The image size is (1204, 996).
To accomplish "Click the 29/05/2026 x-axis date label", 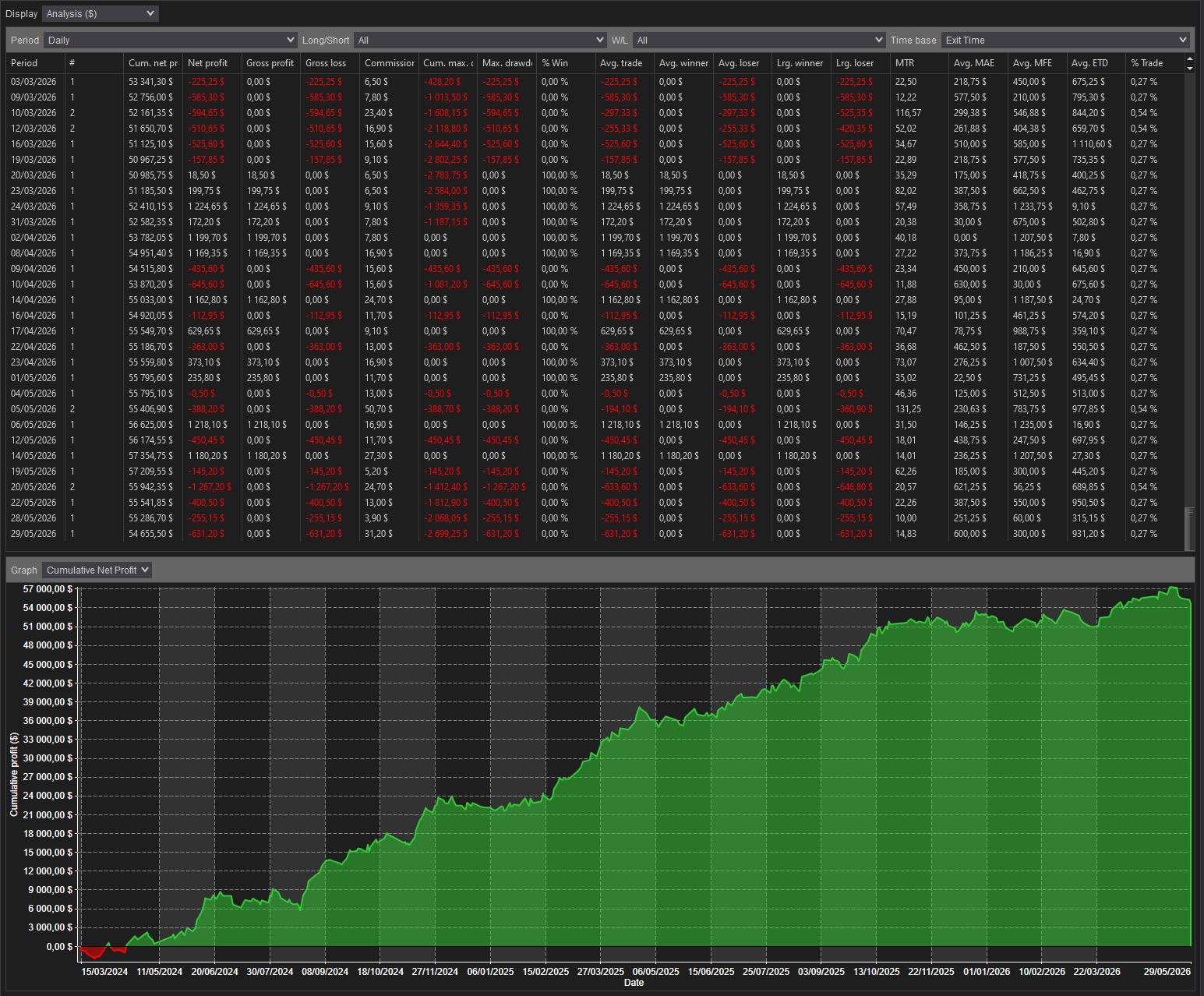I will pos(1167,972).
